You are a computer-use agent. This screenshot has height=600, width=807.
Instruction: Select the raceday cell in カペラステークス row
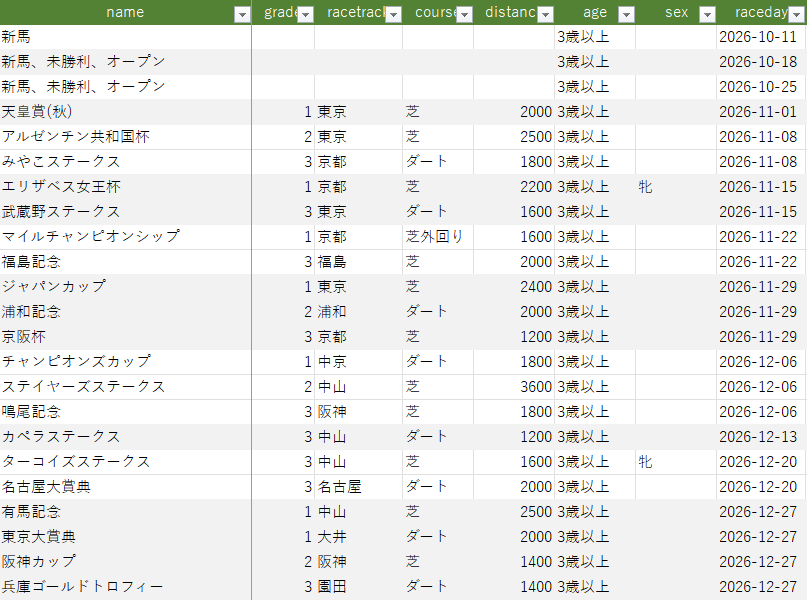(x=761, y=437)
